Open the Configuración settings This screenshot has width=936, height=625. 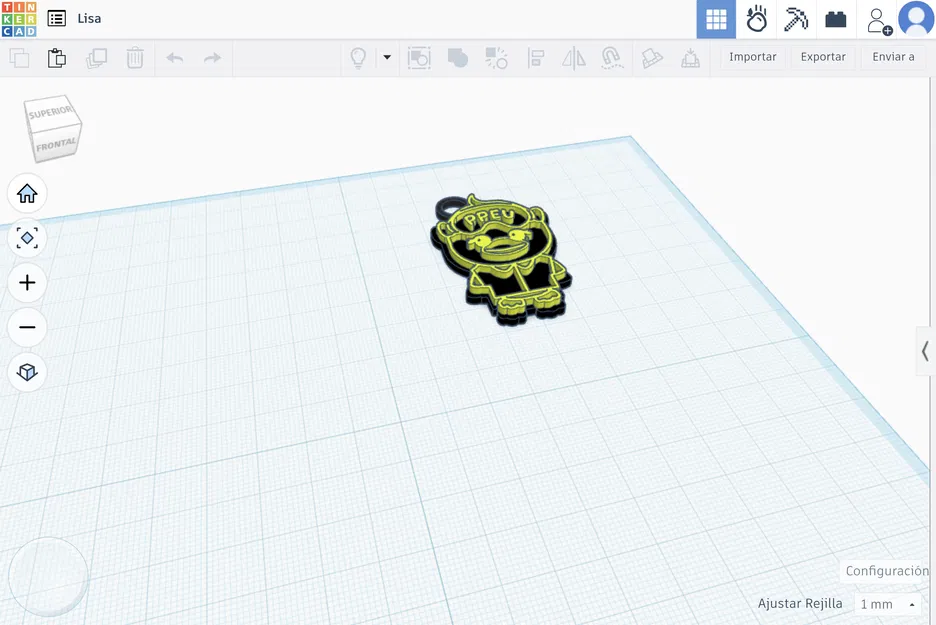(x=887, y=571)
